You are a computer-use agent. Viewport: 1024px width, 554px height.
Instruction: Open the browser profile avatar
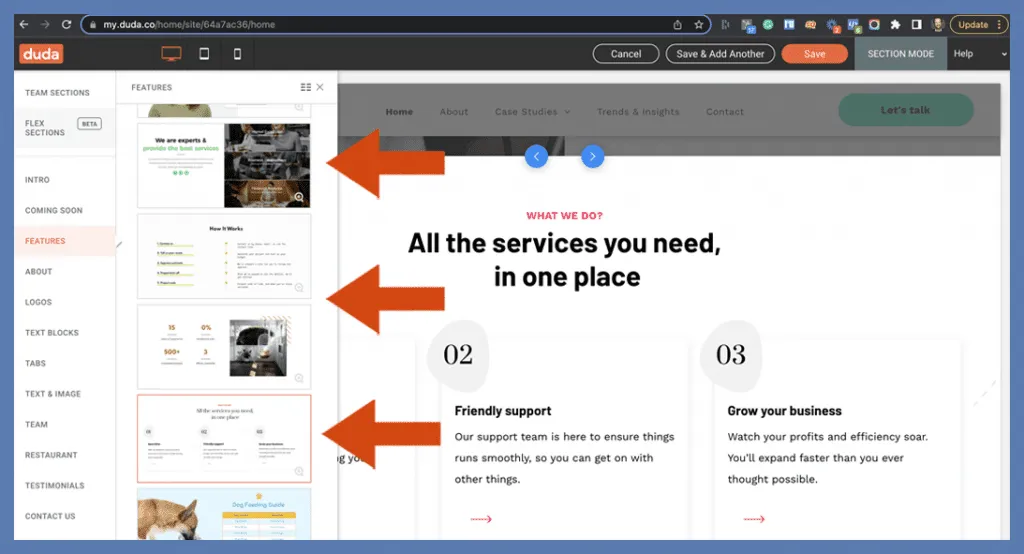(x=938, y=25)
